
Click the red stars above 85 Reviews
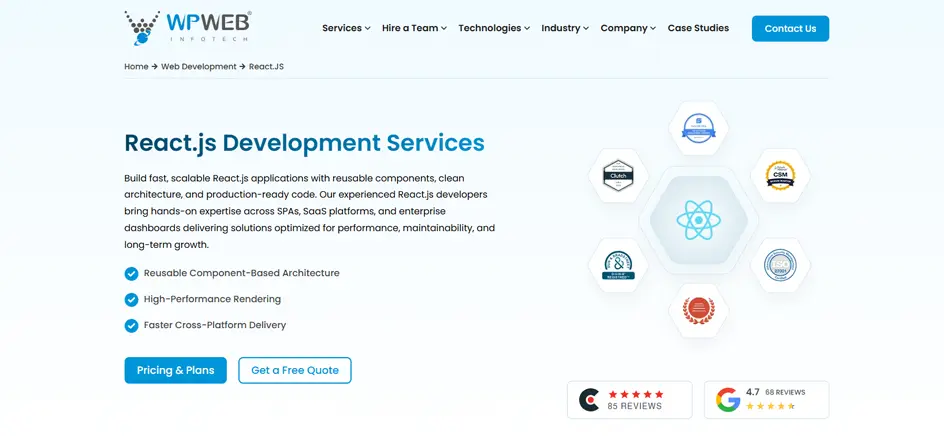pos(636,394)
